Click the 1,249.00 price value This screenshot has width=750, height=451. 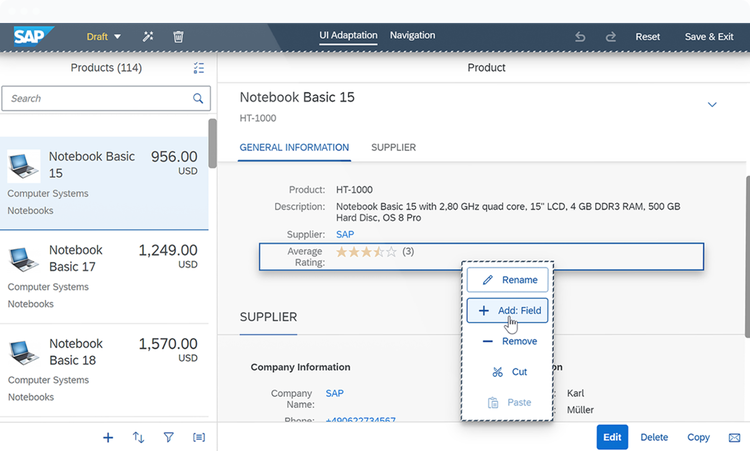168,250
